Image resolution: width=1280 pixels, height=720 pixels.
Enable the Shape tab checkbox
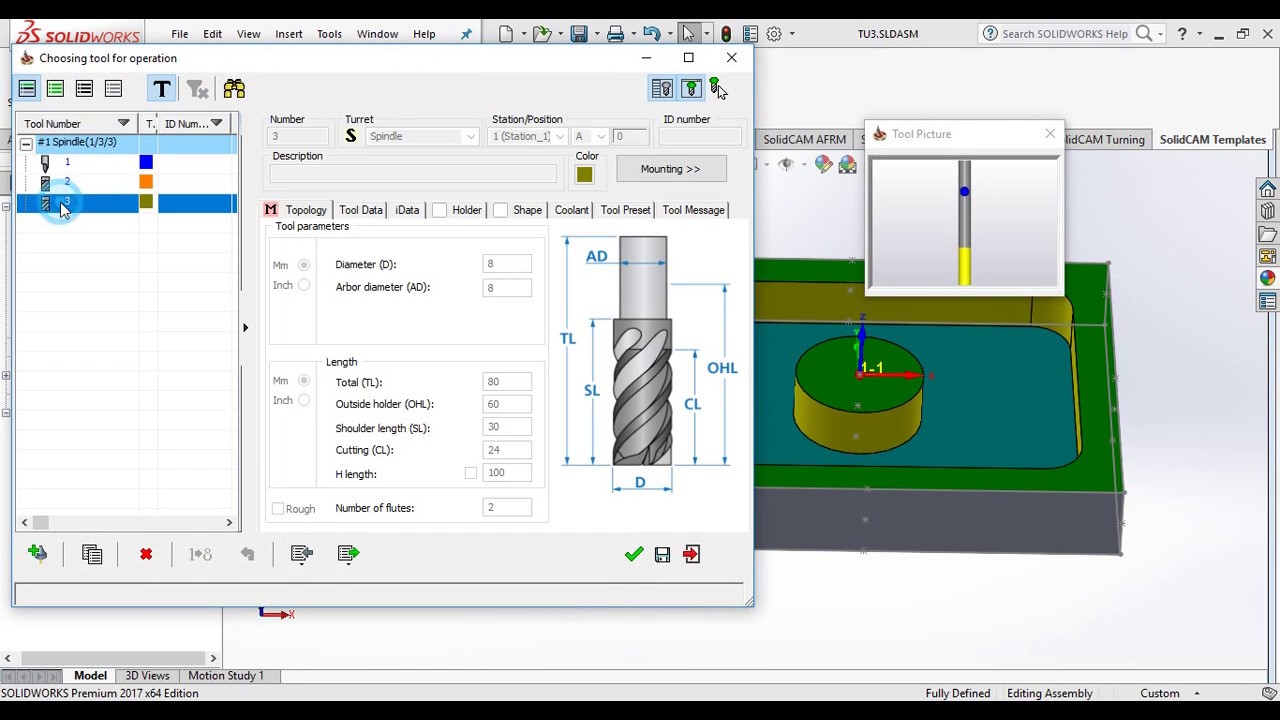501,210
